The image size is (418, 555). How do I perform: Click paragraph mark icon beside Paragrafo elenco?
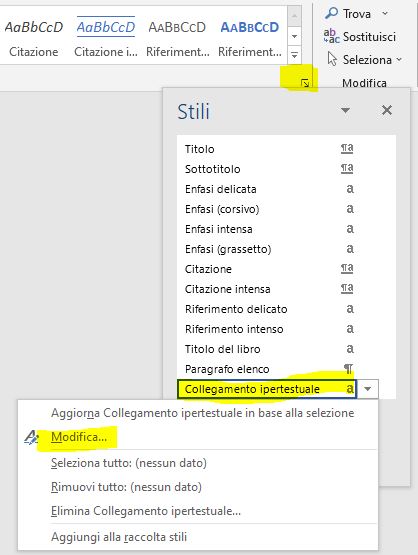349,369
